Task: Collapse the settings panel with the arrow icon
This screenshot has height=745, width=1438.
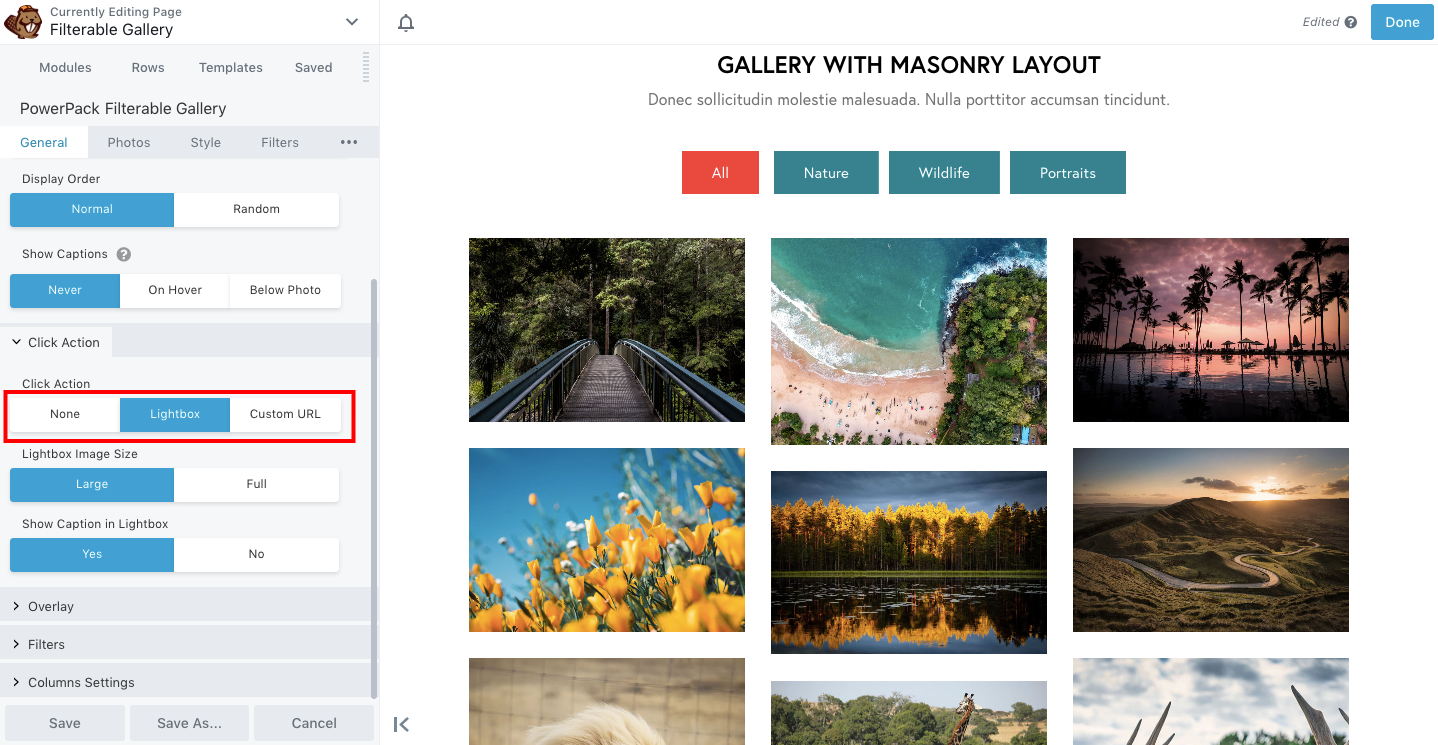Action: (x=401, y=724)
